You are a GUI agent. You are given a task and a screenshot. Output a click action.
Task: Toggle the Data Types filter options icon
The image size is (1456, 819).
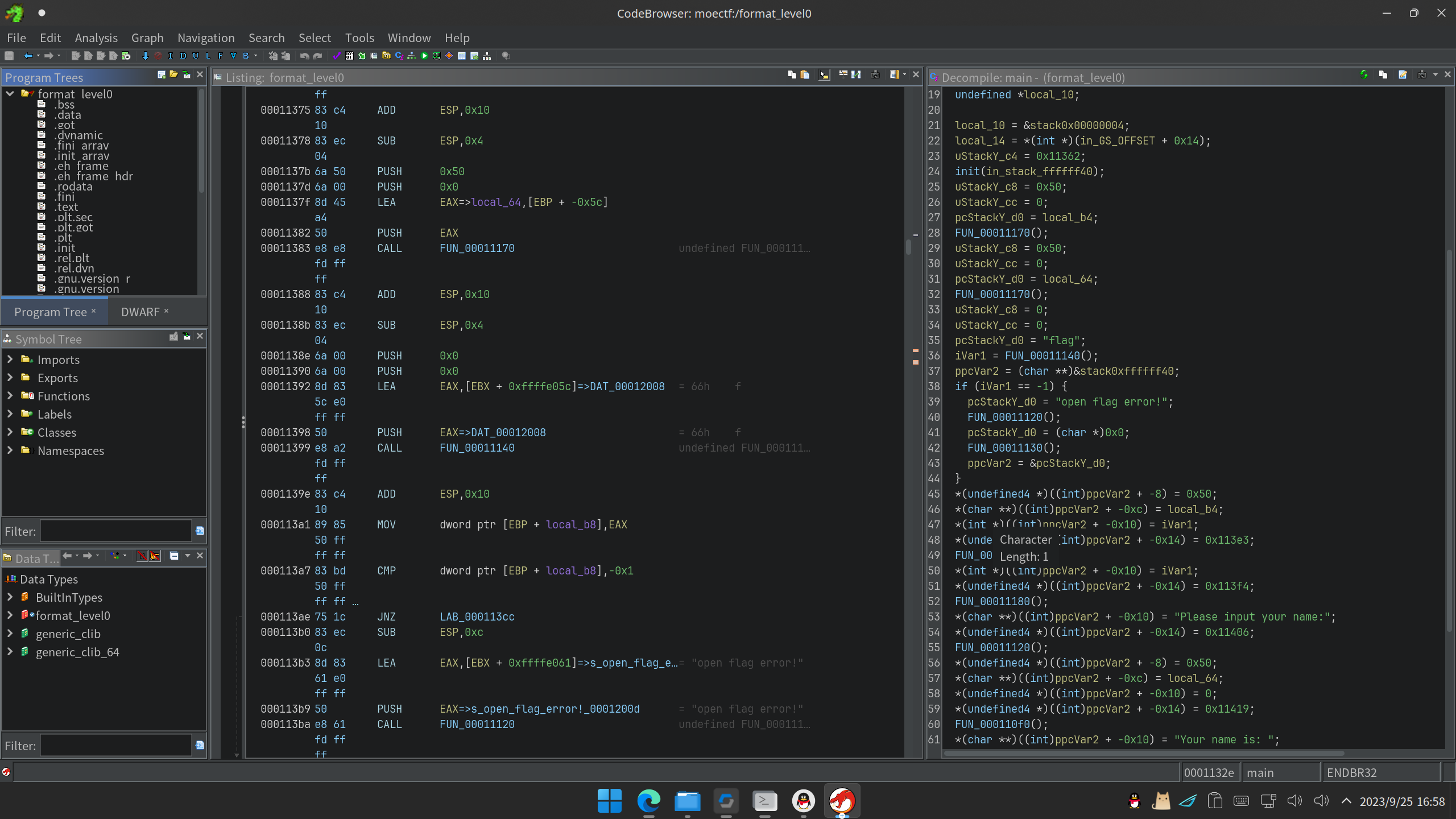200,745
